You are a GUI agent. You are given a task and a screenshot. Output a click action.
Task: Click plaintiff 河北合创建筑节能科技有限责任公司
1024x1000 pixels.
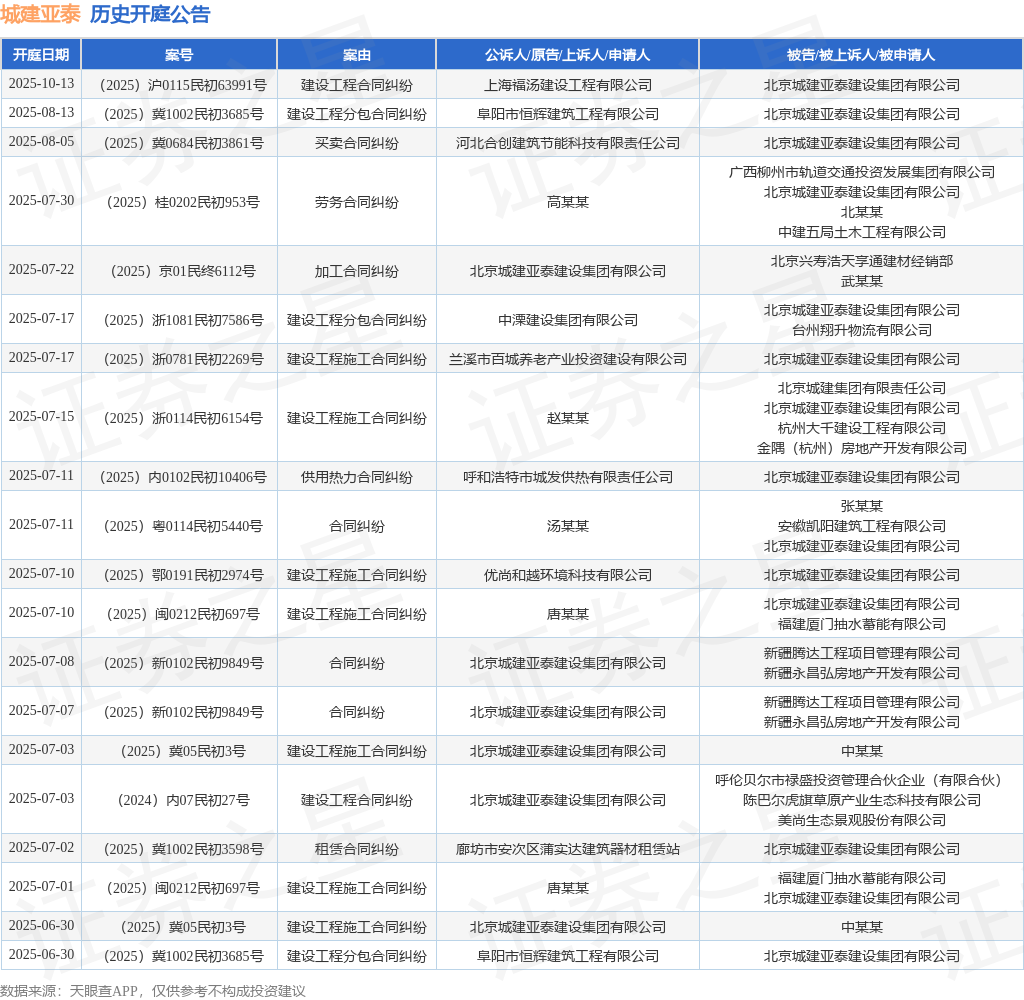point(568,143)
